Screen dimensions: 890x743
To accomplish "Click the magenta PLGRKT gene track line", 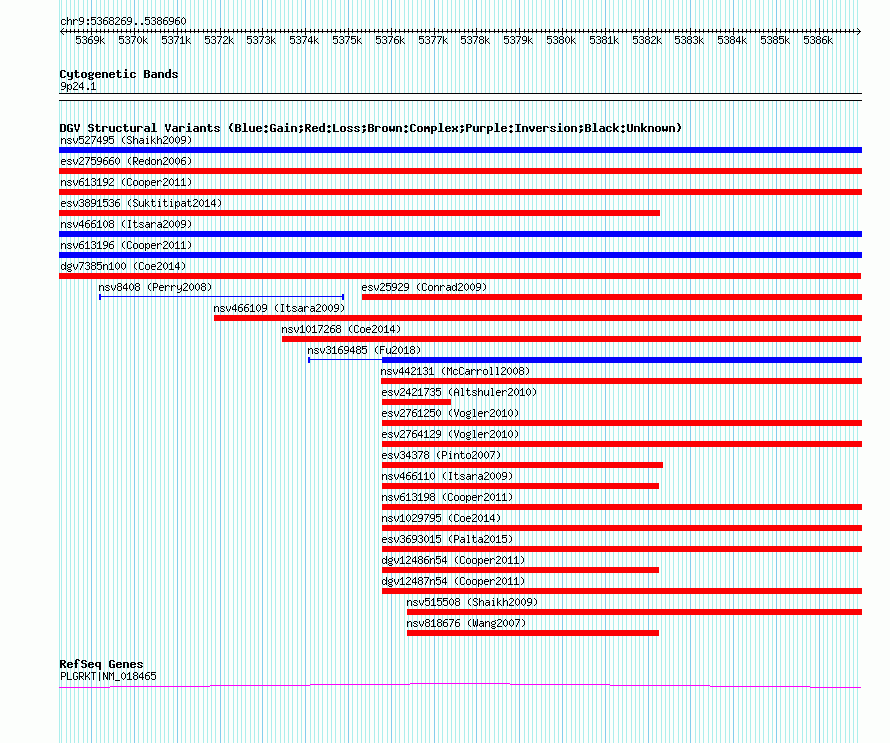I will (x=460, y=684).
